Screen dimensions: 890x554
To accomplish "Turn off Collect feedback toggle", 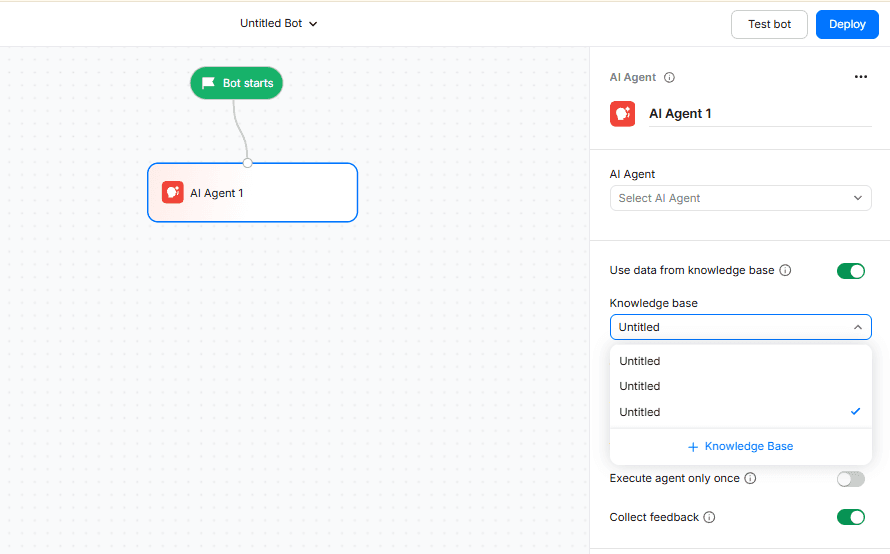I will 850,517.
